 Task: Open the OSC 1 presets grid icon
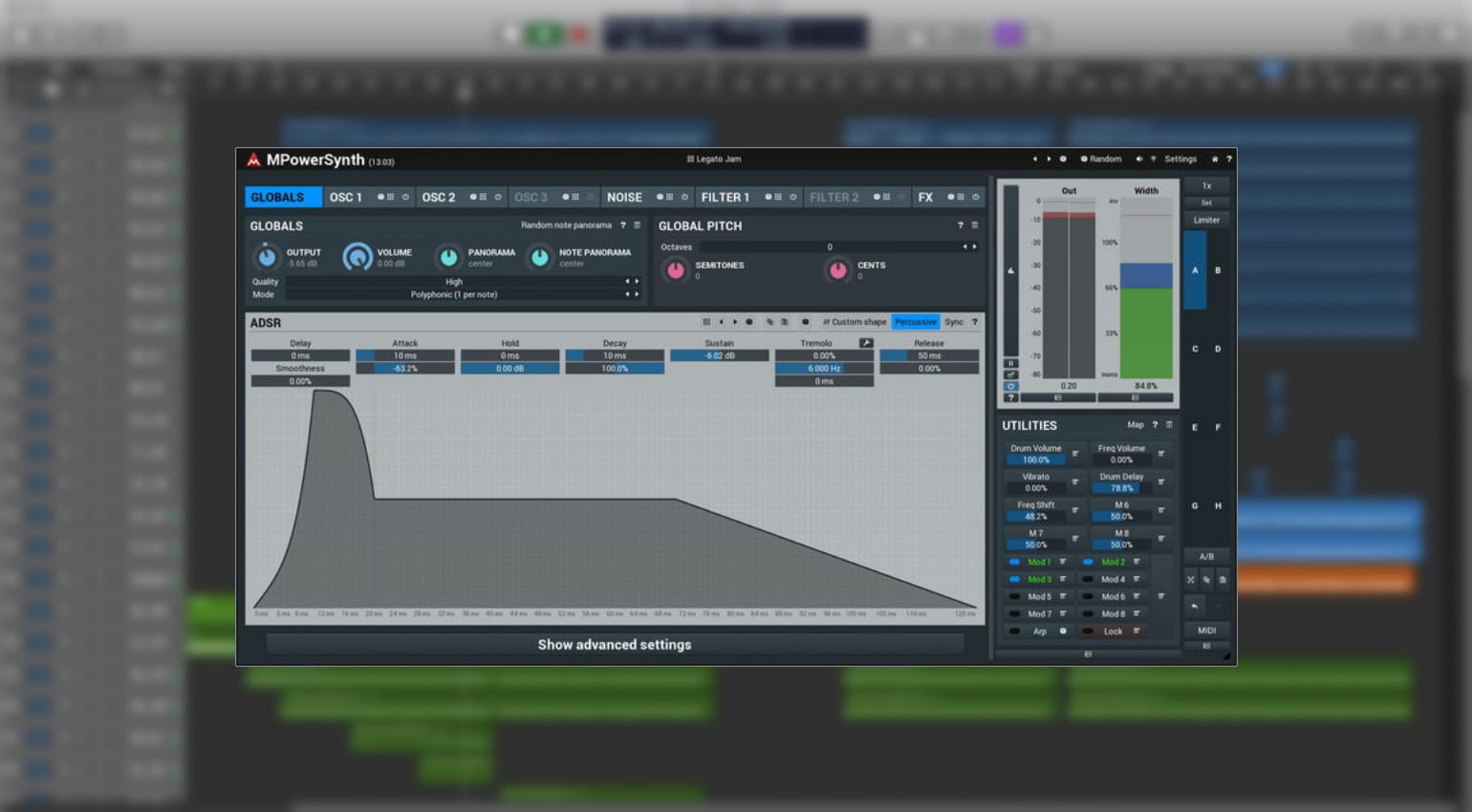pyautogui.click(x=390, y=198)
